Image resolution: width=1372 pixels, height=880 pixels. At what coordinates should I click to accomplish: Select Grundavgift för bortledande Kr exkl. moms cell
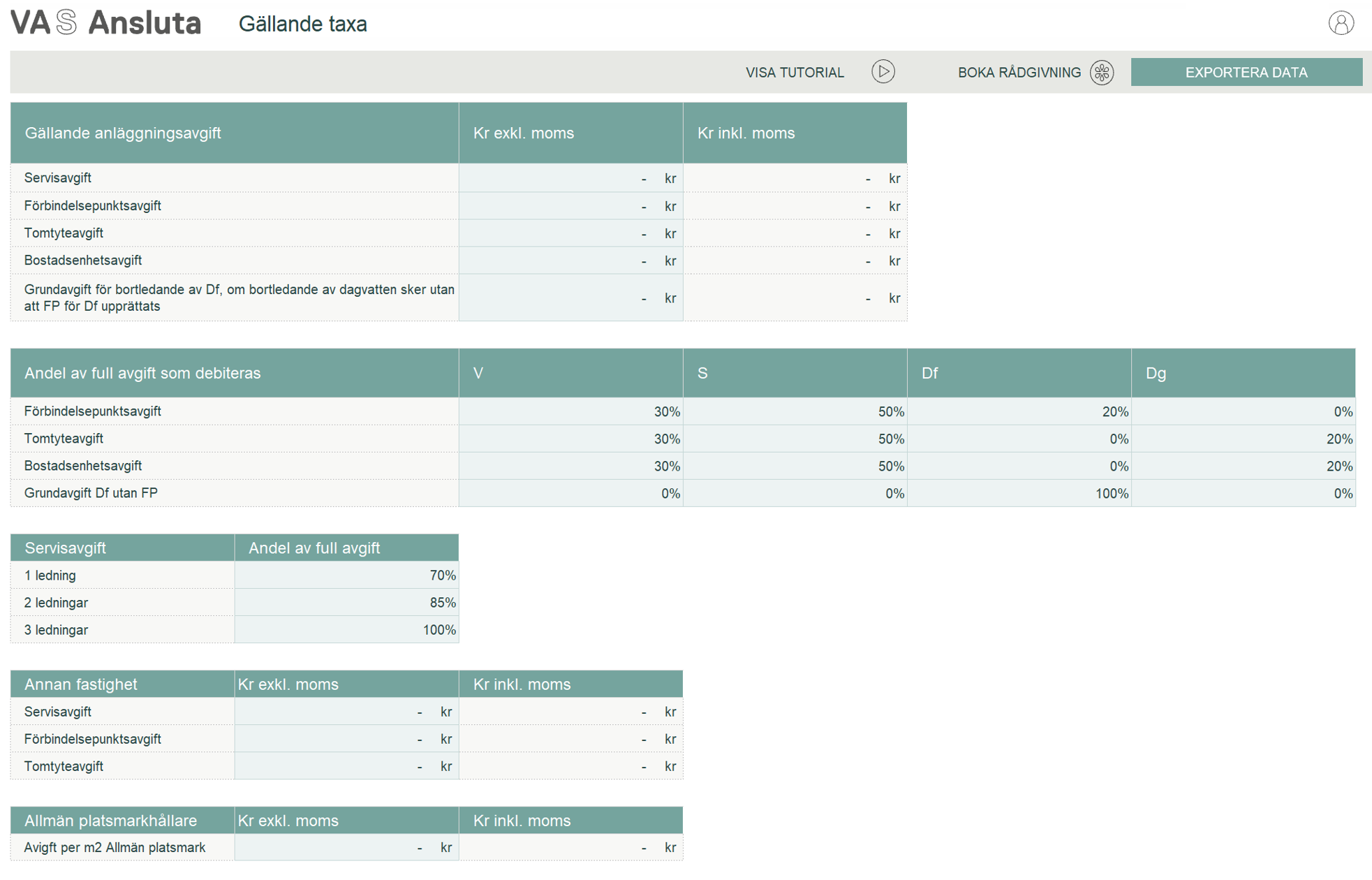pyautogui.click(x=570, y=298)
